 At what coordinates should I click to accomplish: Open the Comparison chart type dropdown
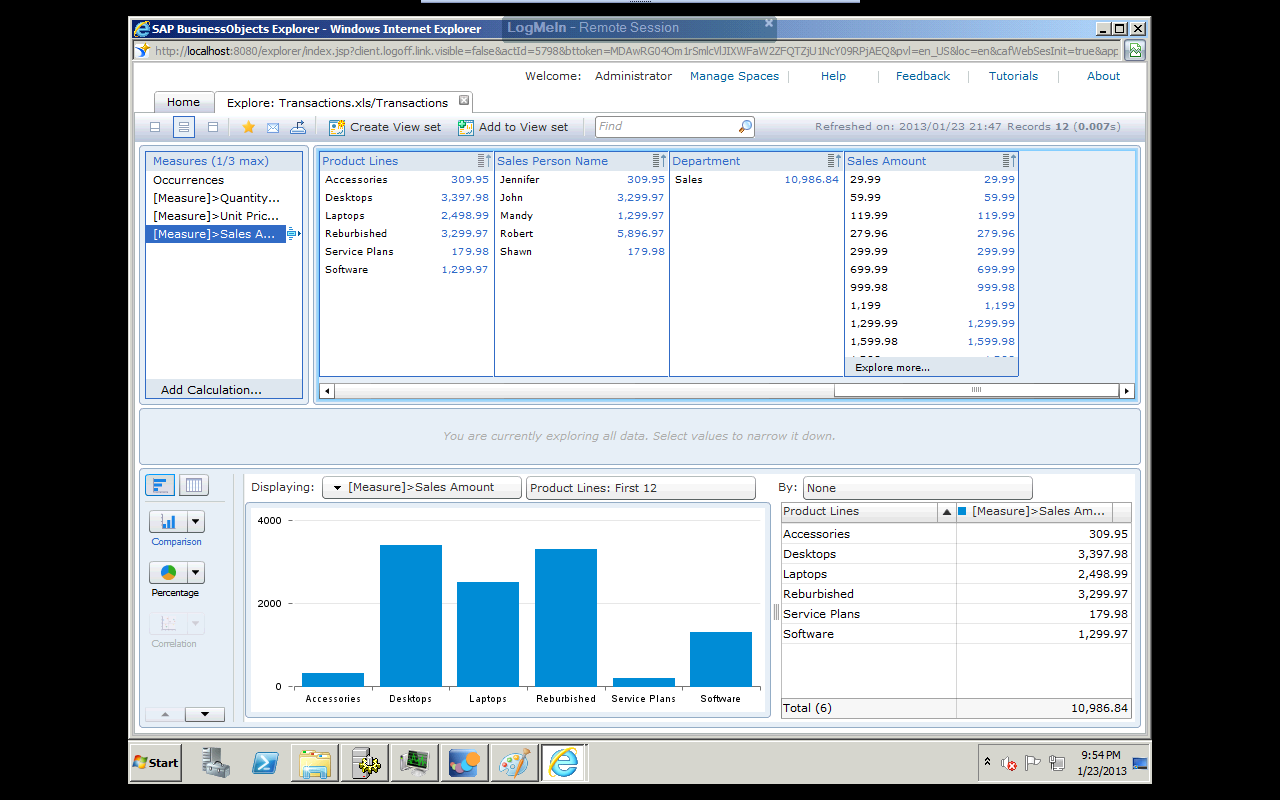coord(196,522)
